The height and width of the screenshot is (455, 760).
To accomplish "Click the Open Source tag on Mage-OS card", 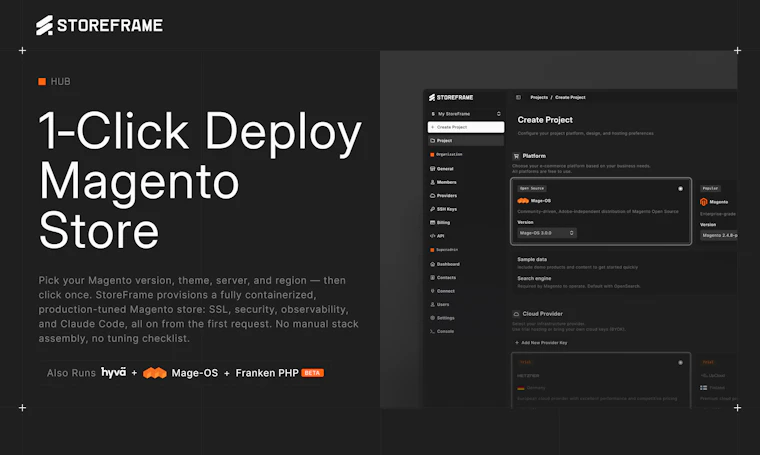I will 532,188.
